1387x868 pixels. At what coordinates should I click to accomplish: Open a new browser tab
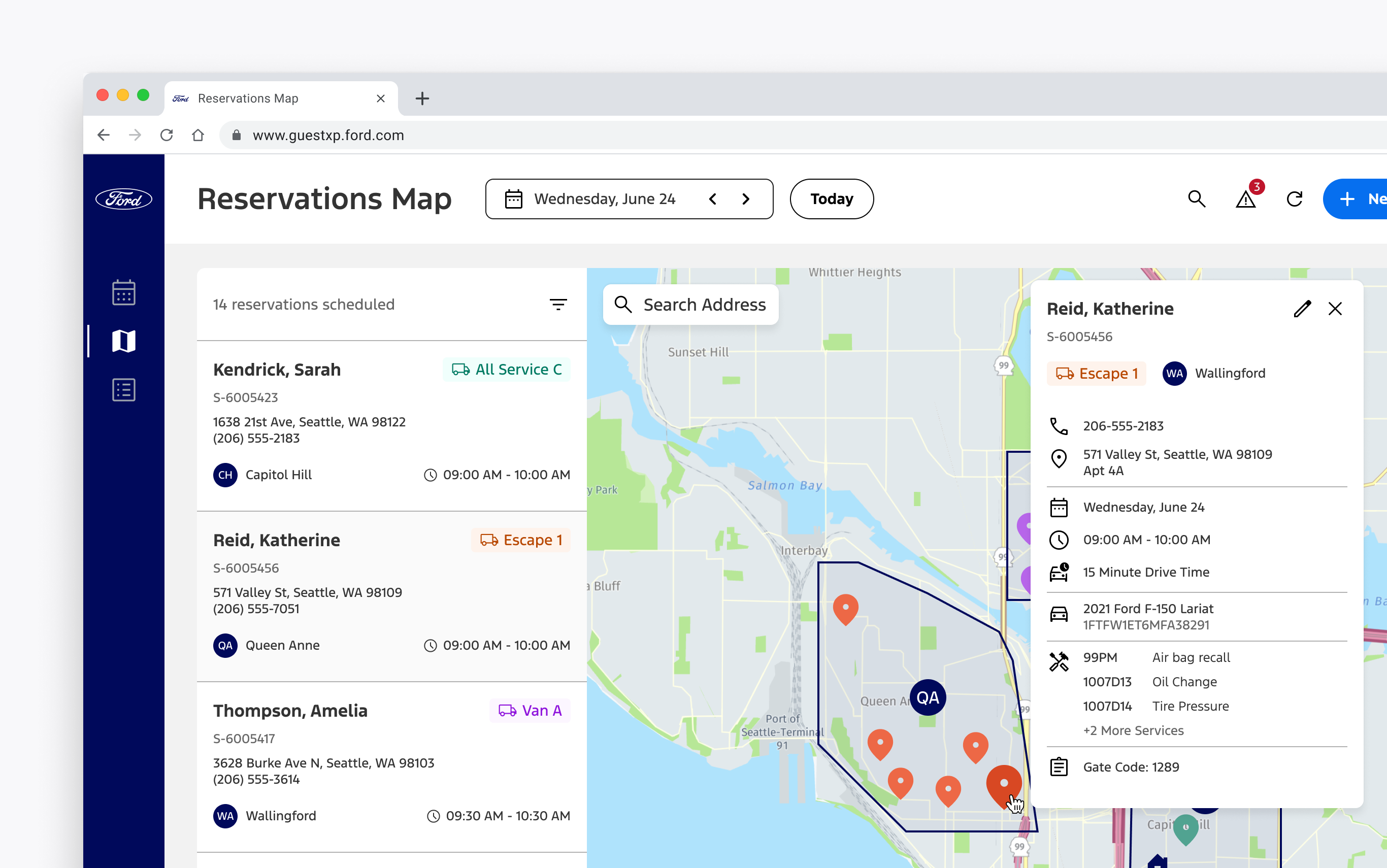[x=422, y=98]
